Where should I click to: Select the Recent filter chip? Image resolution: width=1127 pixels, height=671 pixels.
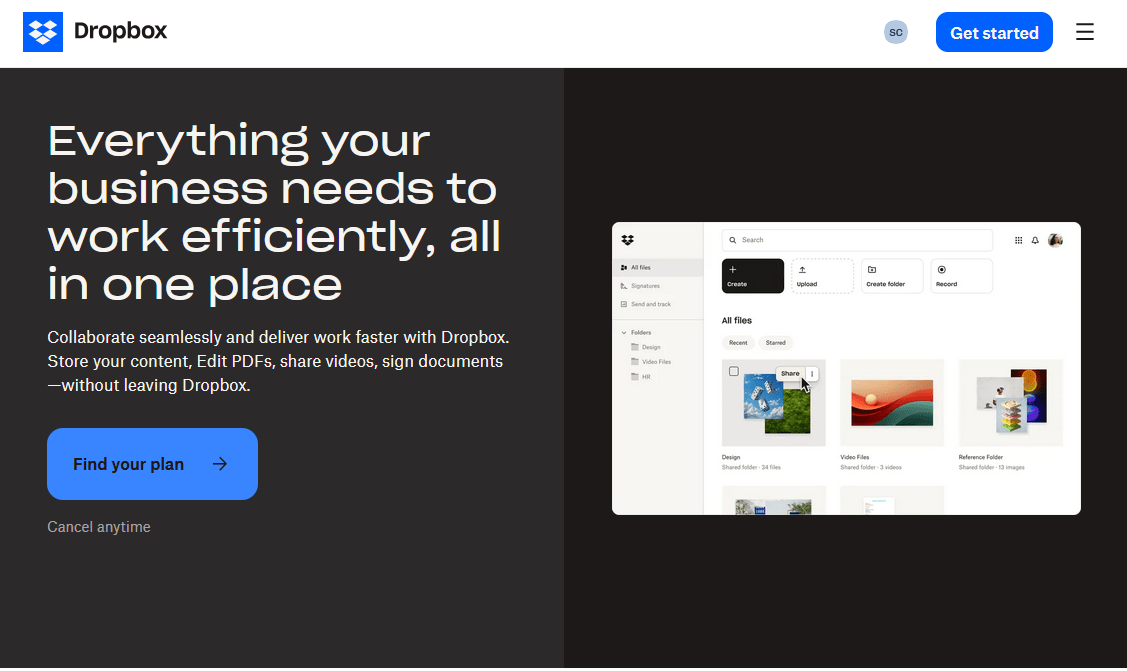738,343
